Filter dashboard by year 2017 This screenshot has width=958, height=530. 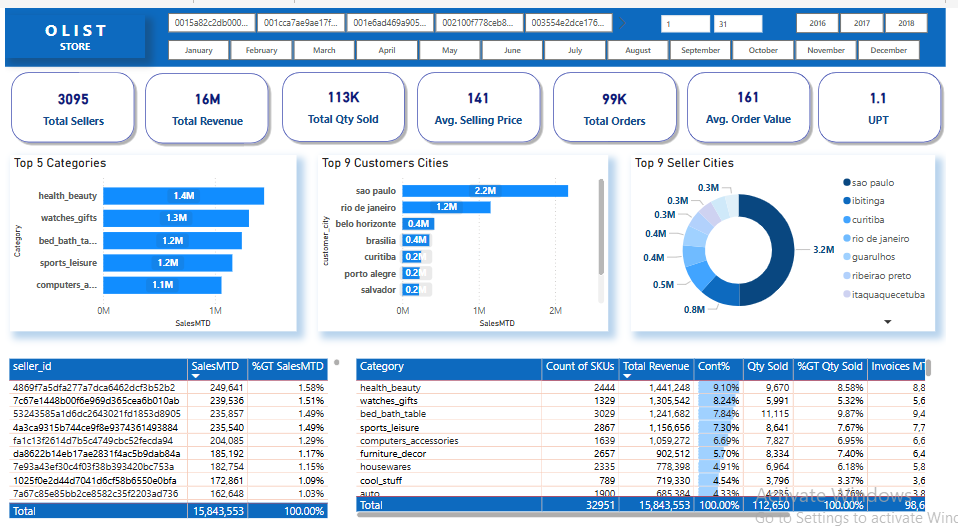pyautogui.click(x=862, y=23)
